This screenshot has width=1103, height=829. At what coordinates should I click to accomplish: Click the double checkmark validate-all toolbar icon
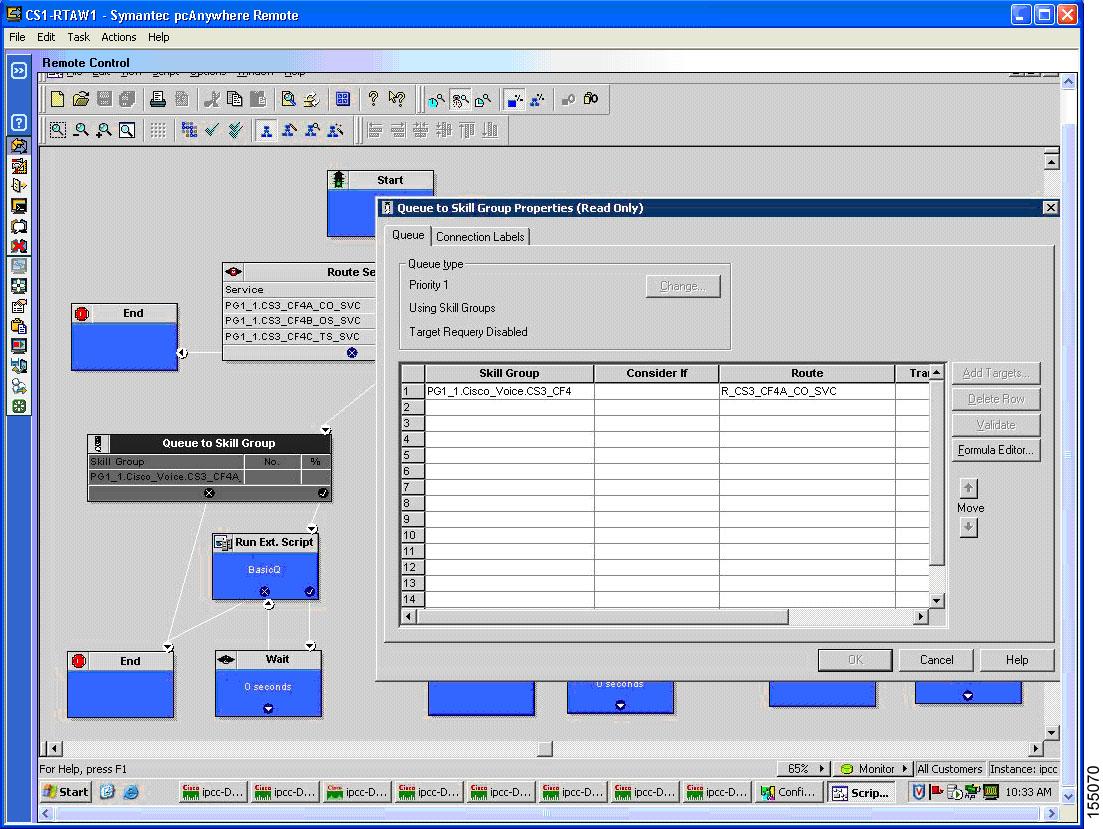click(x=236, y=130)
